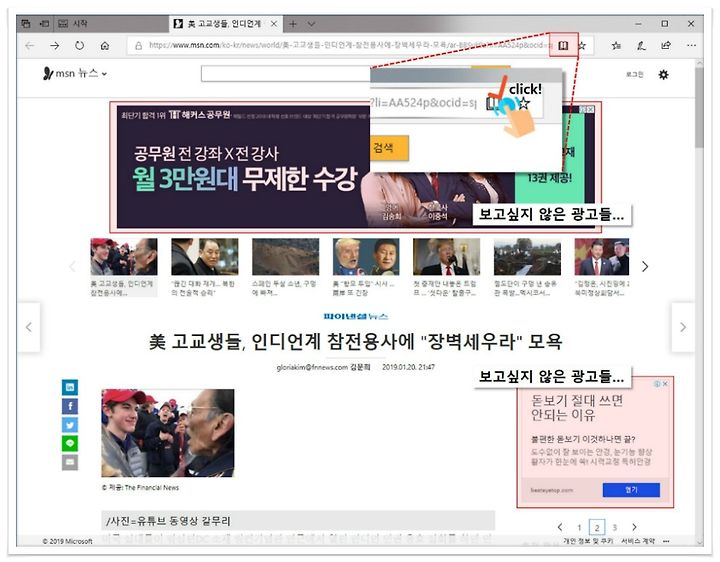720x562 pixels.
Task: Click the byline gloriakim@fnnews.com 김문희
Action: (323, 367)
